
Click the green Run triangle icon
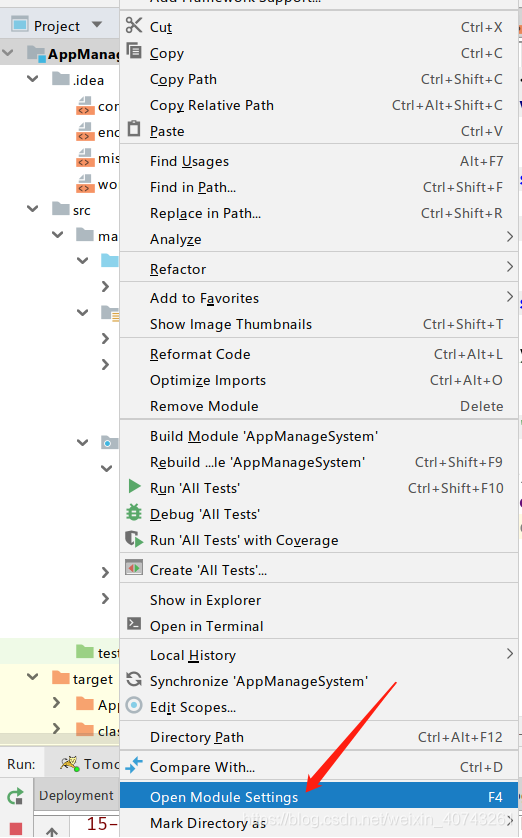(134, 486)
